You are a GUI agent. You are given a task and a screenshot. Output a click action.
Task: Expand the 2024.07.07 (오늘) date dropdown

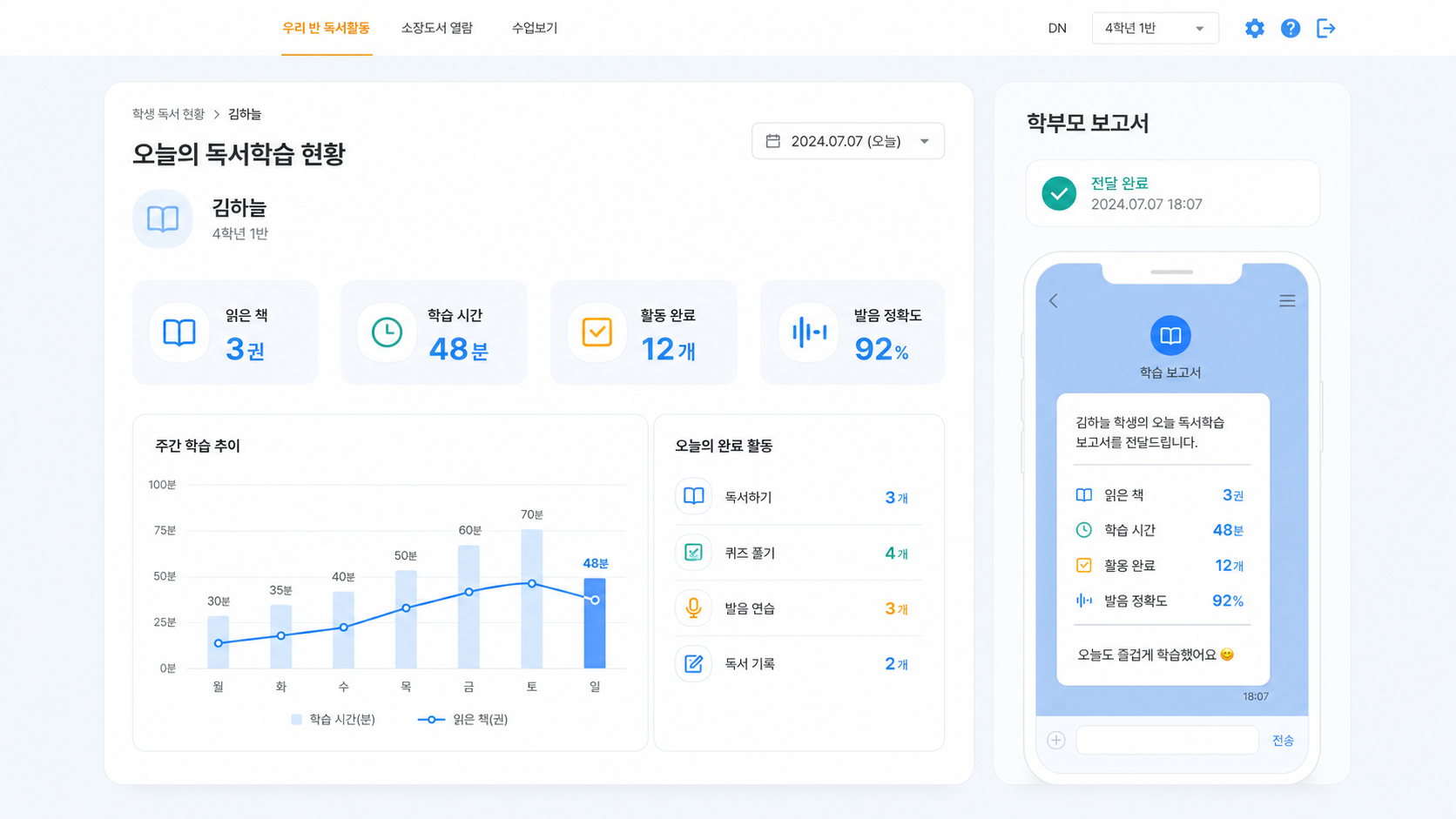[x=848, y=141]
